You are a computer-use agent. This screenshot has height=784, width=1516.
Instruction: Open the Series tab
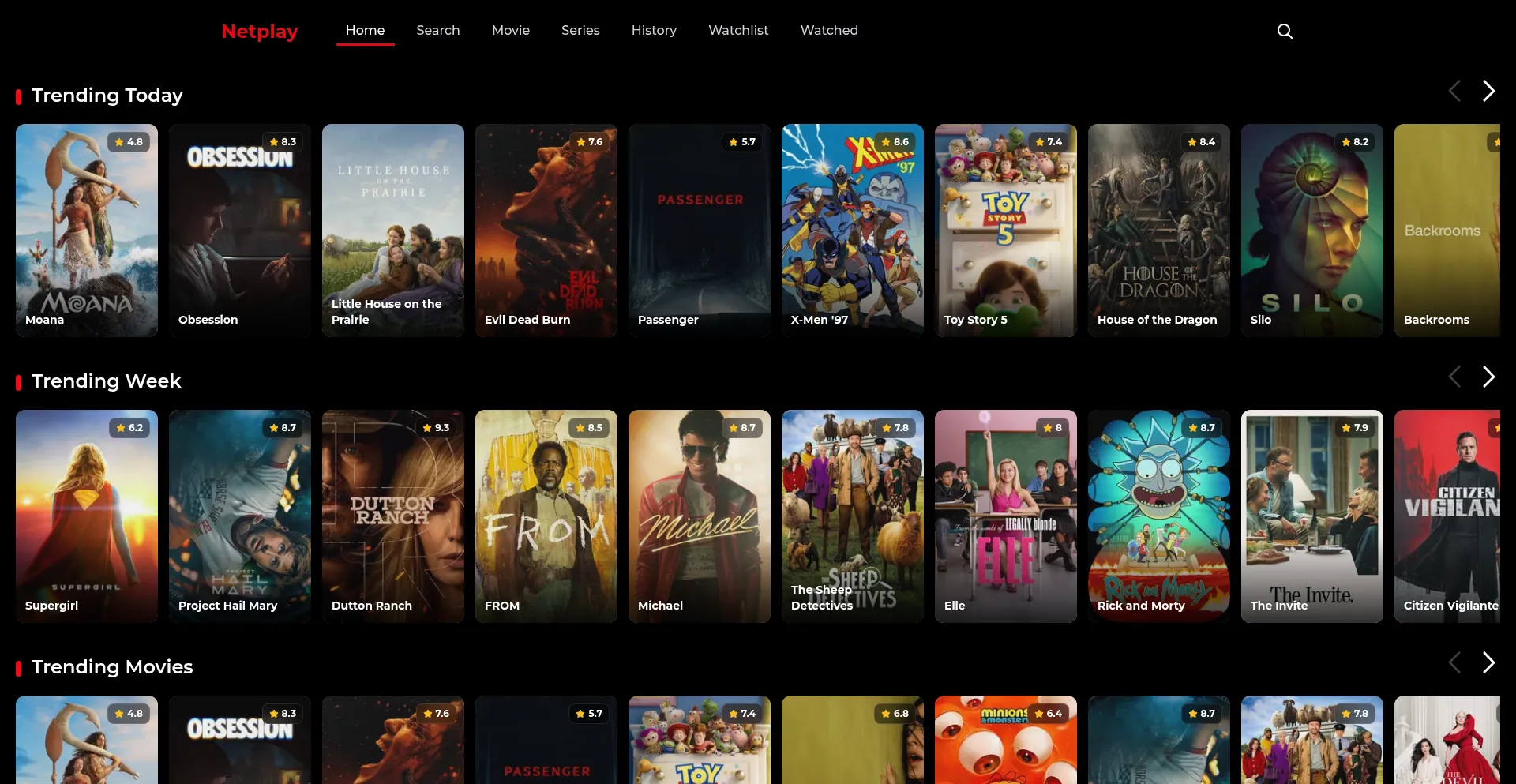[580, 30]
